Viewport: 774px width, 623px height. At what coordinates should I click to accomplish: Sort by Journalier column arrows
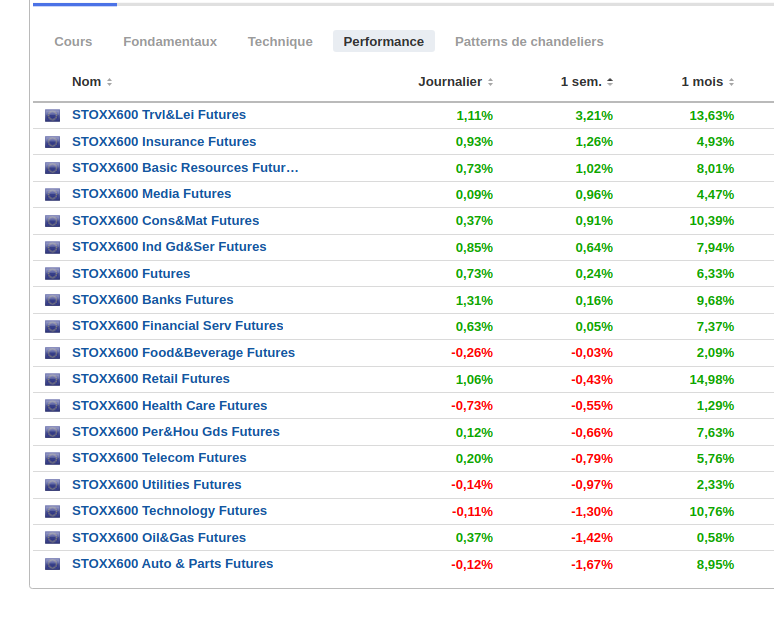click(490, 82)
